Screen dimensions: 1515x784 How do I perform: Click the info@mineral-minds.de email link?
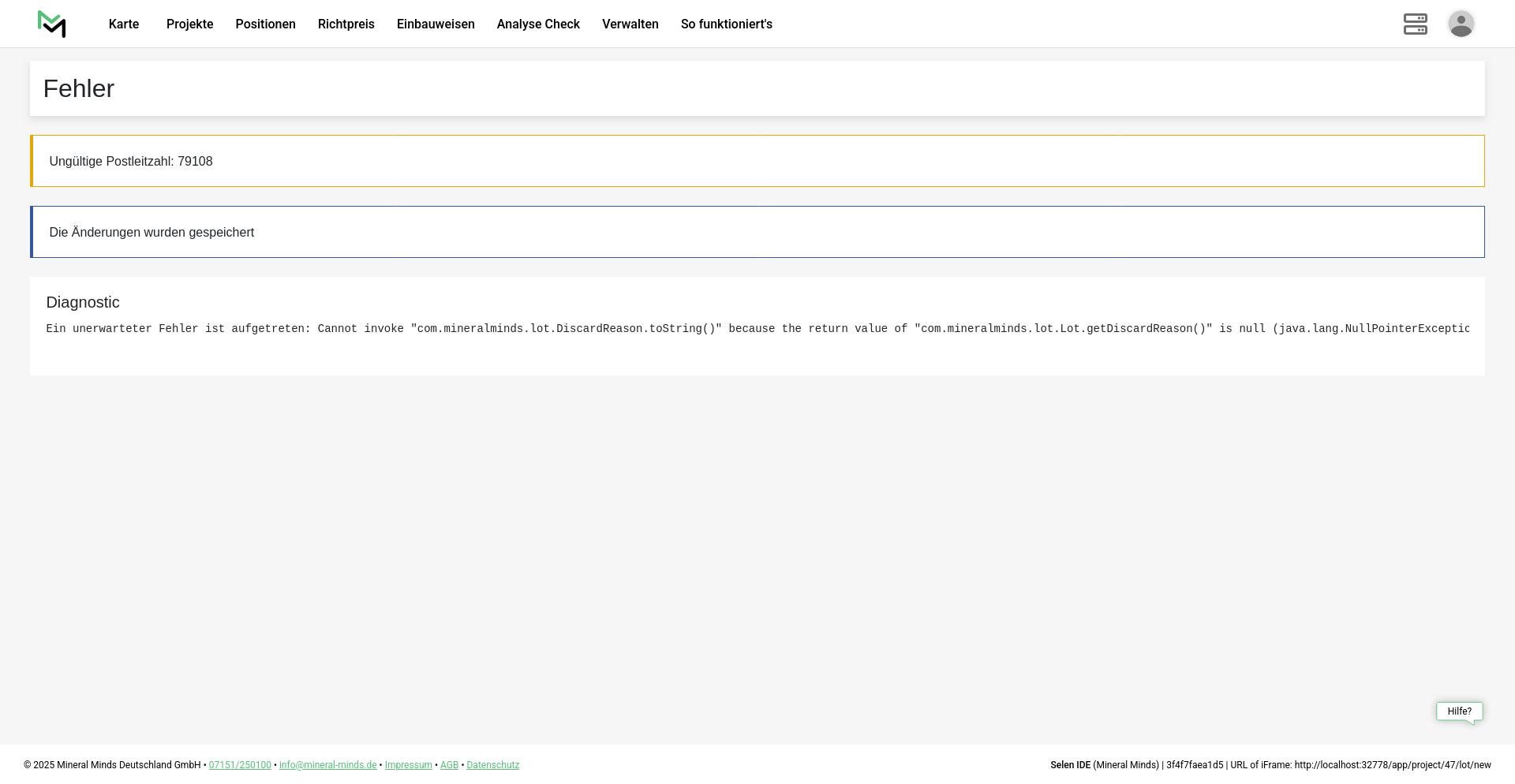(x=327, y=765)
